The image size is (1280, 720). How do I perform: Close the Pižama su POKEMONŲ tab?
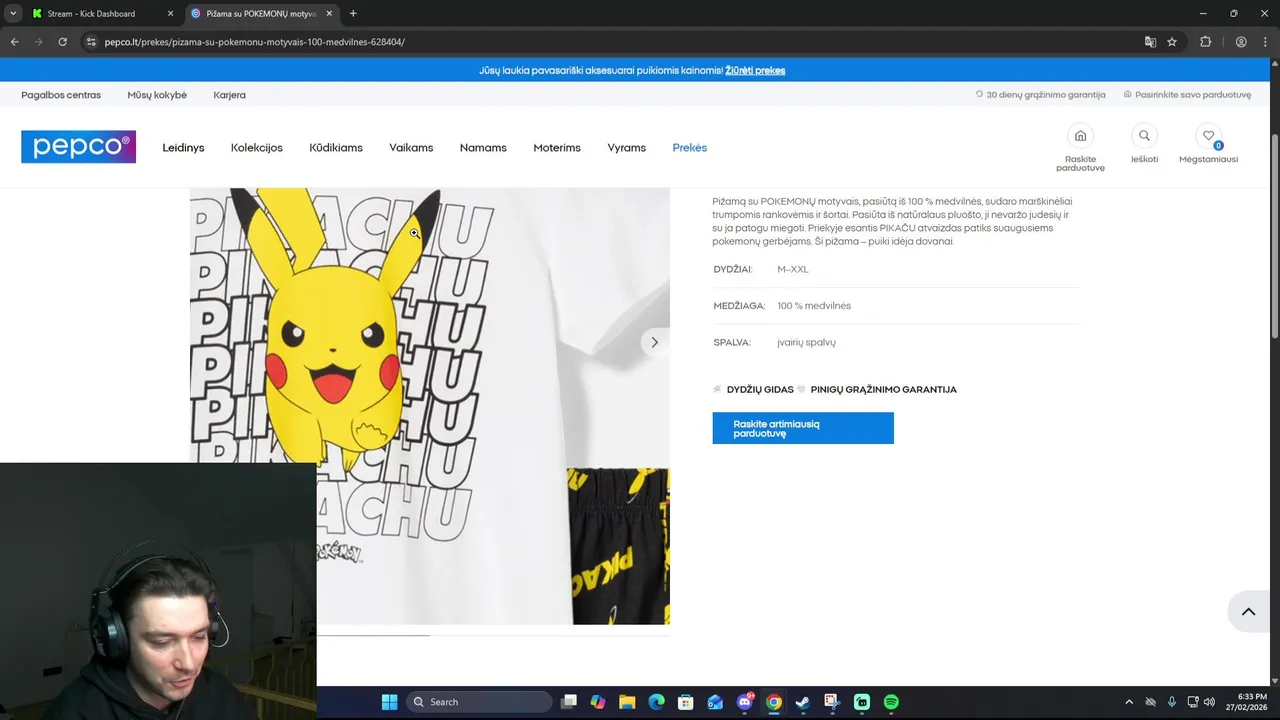[x=329, y=14]
